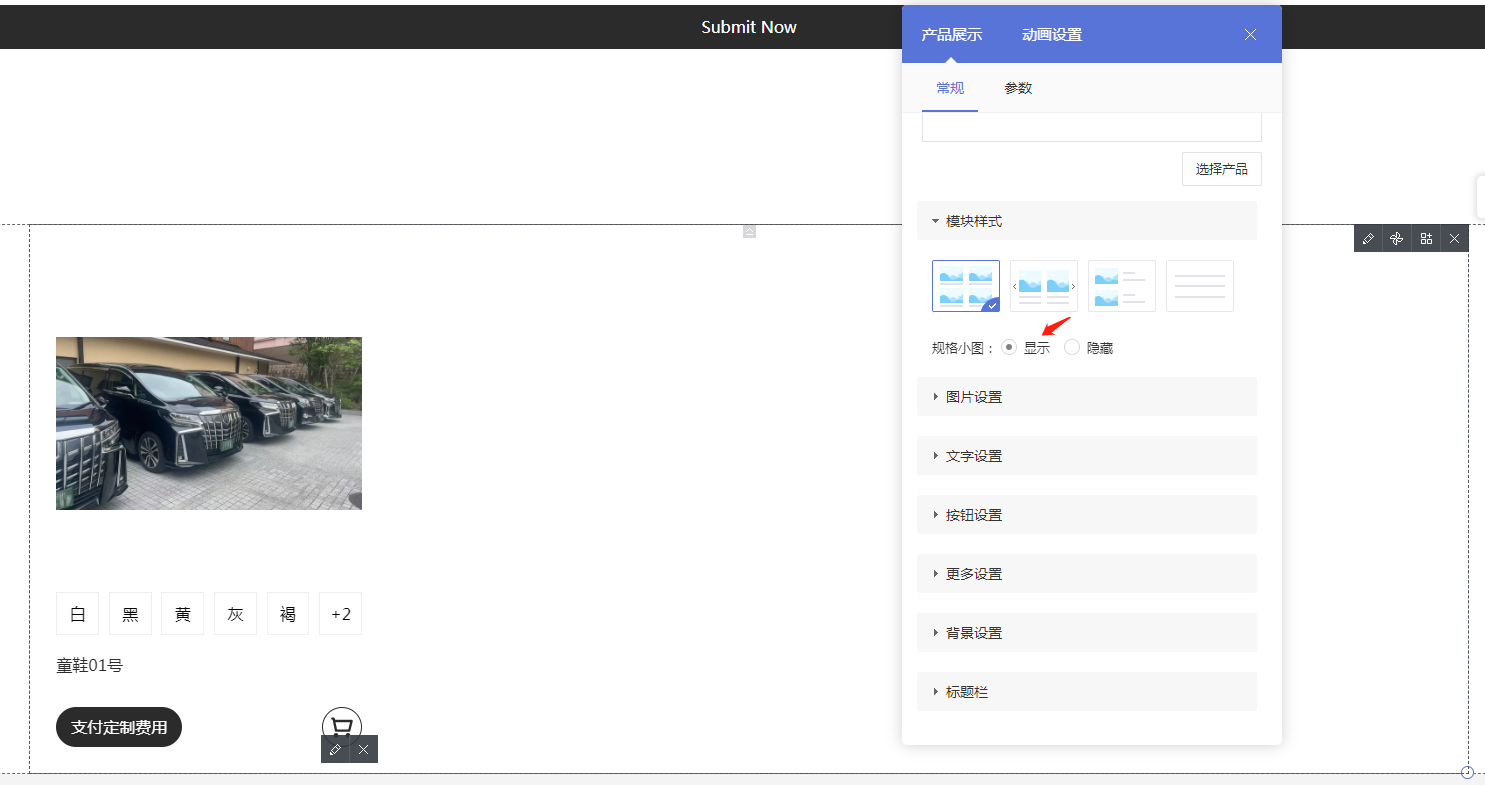Select the four-grid layout style thumbnail
This screenshot has height=785, width=1485.
(x=965, y=286)
